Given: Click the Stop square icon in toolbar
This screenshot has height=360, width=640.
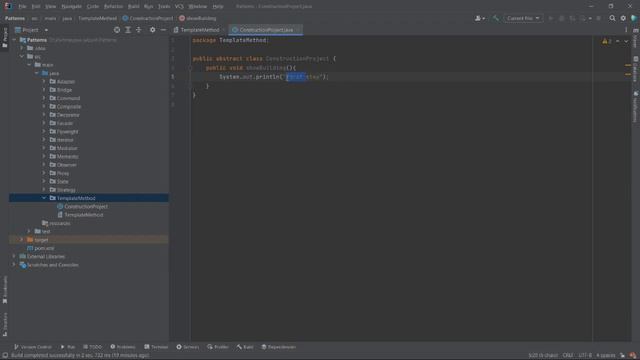Looking at the screenshot, I should (598, 18).
